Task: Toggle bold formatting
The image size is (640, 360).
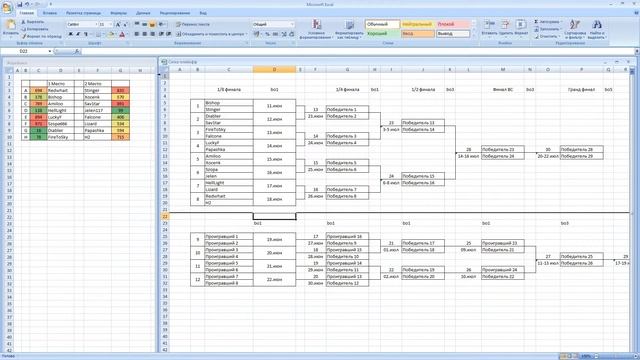Action: 70,35
